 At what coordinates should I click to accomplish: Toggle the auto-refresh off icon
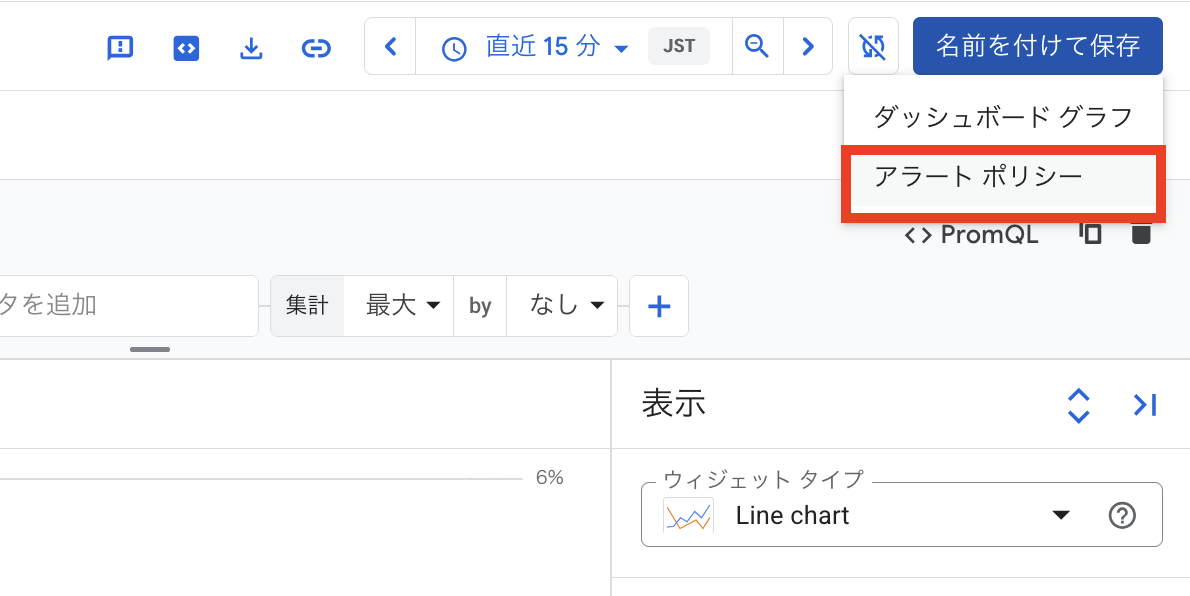click(x=872, y=46)
